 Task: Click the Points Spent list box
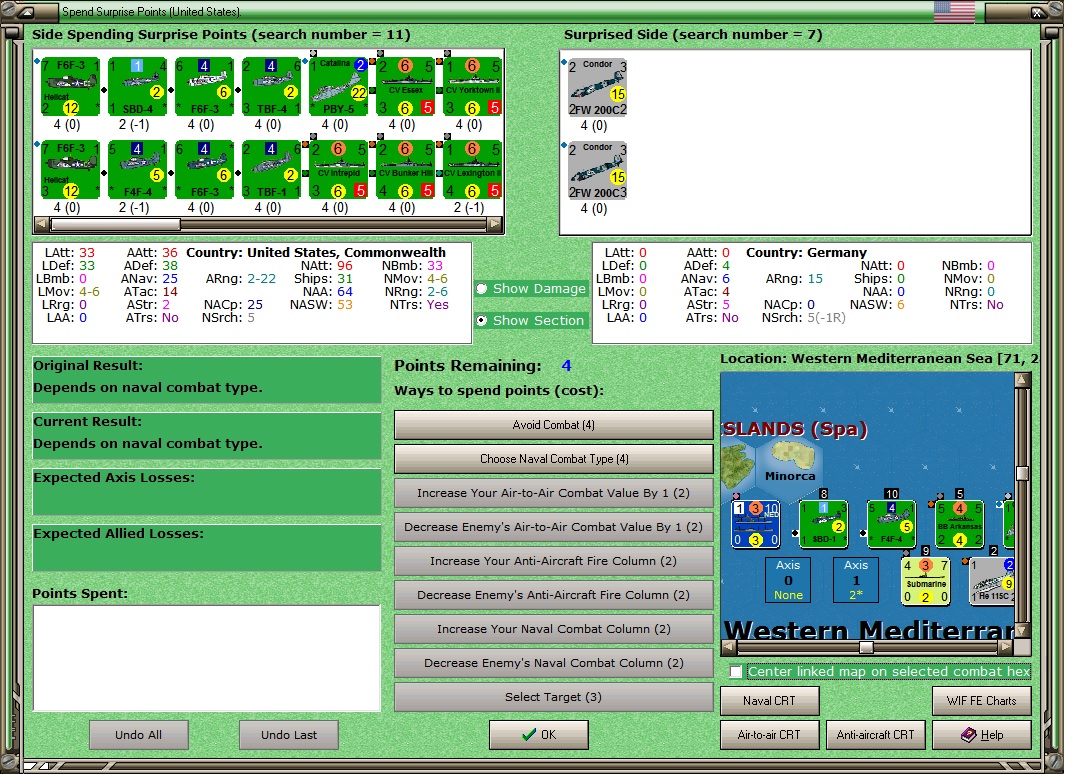coord(207,658)
